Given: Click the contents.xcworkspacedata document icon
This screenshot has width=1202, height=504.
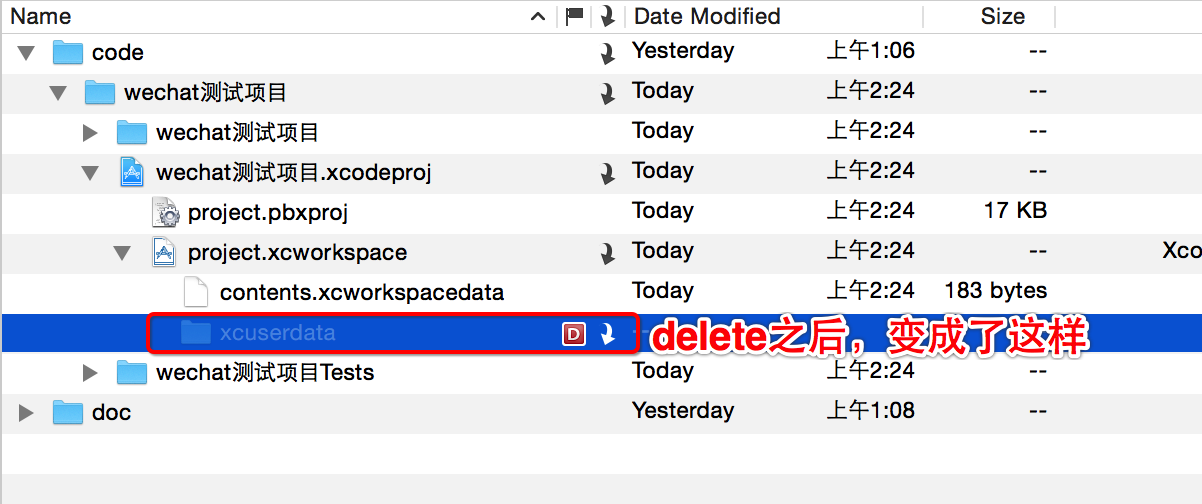Looking at the screenshot, I should coord(197,292).
